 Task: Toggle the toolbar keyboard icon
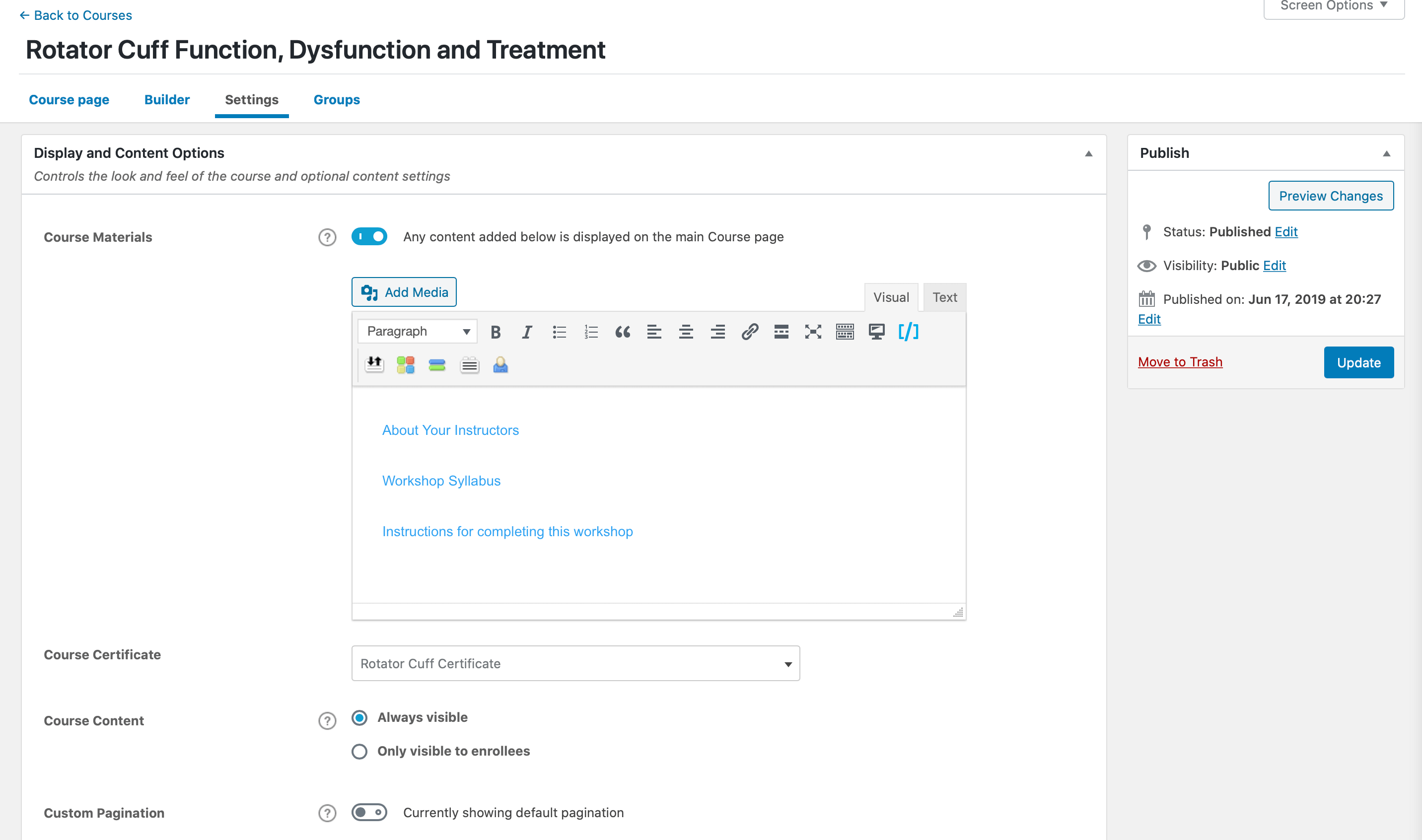click(x=845, y=332)
